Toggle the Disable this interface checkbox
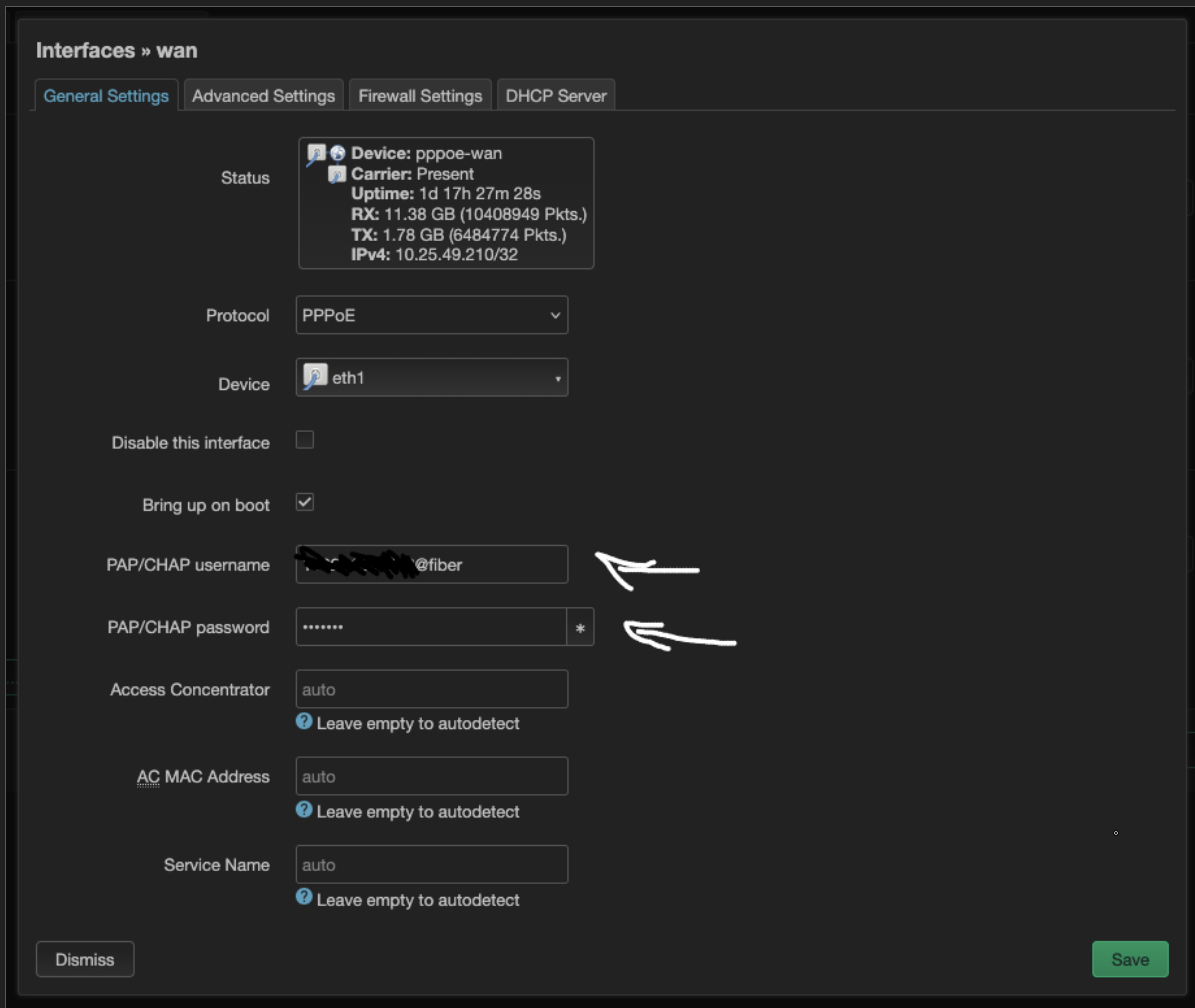 [x=305, y=440]
